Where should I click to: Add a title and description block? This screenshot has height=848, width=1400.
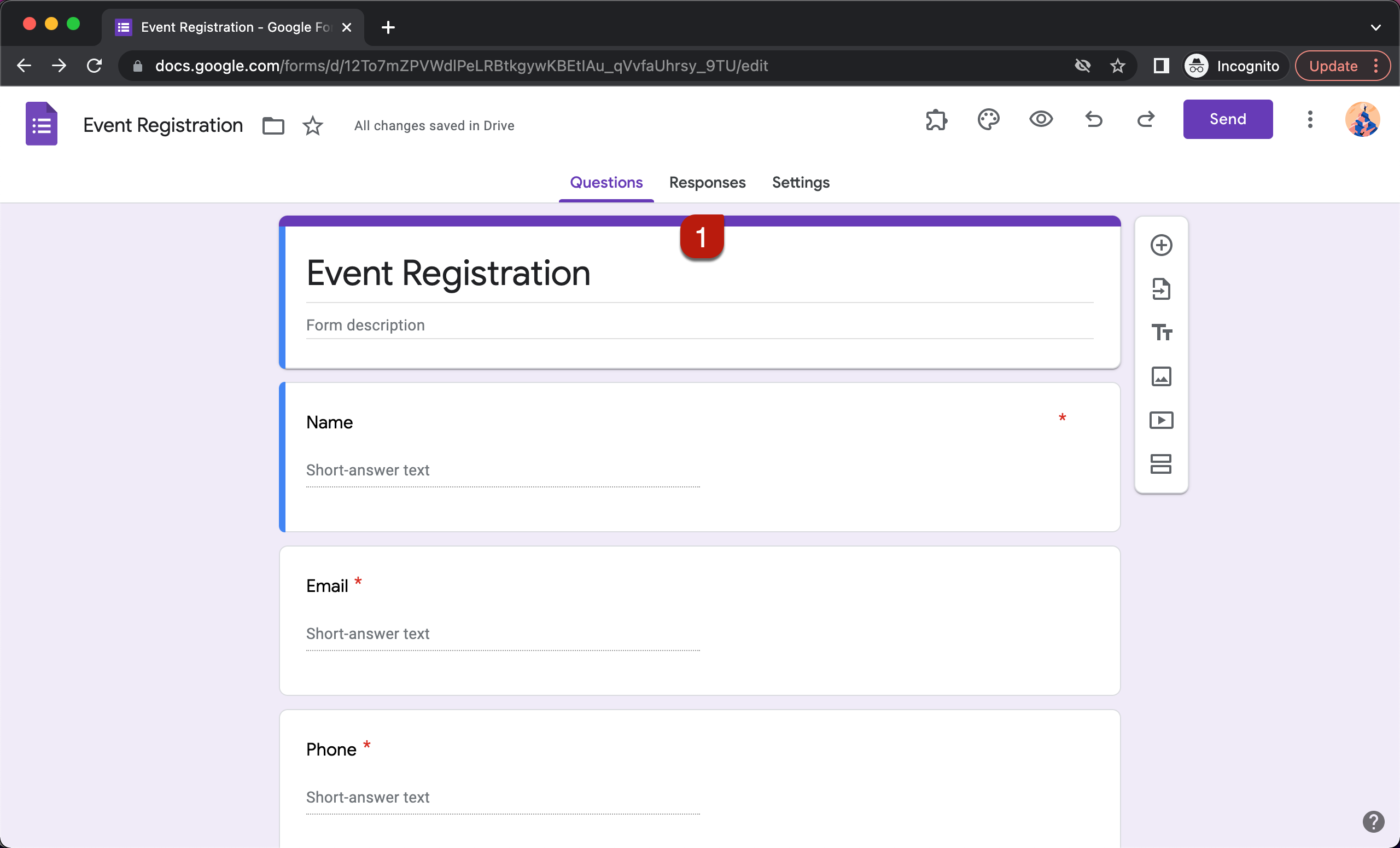(1163, 333)
